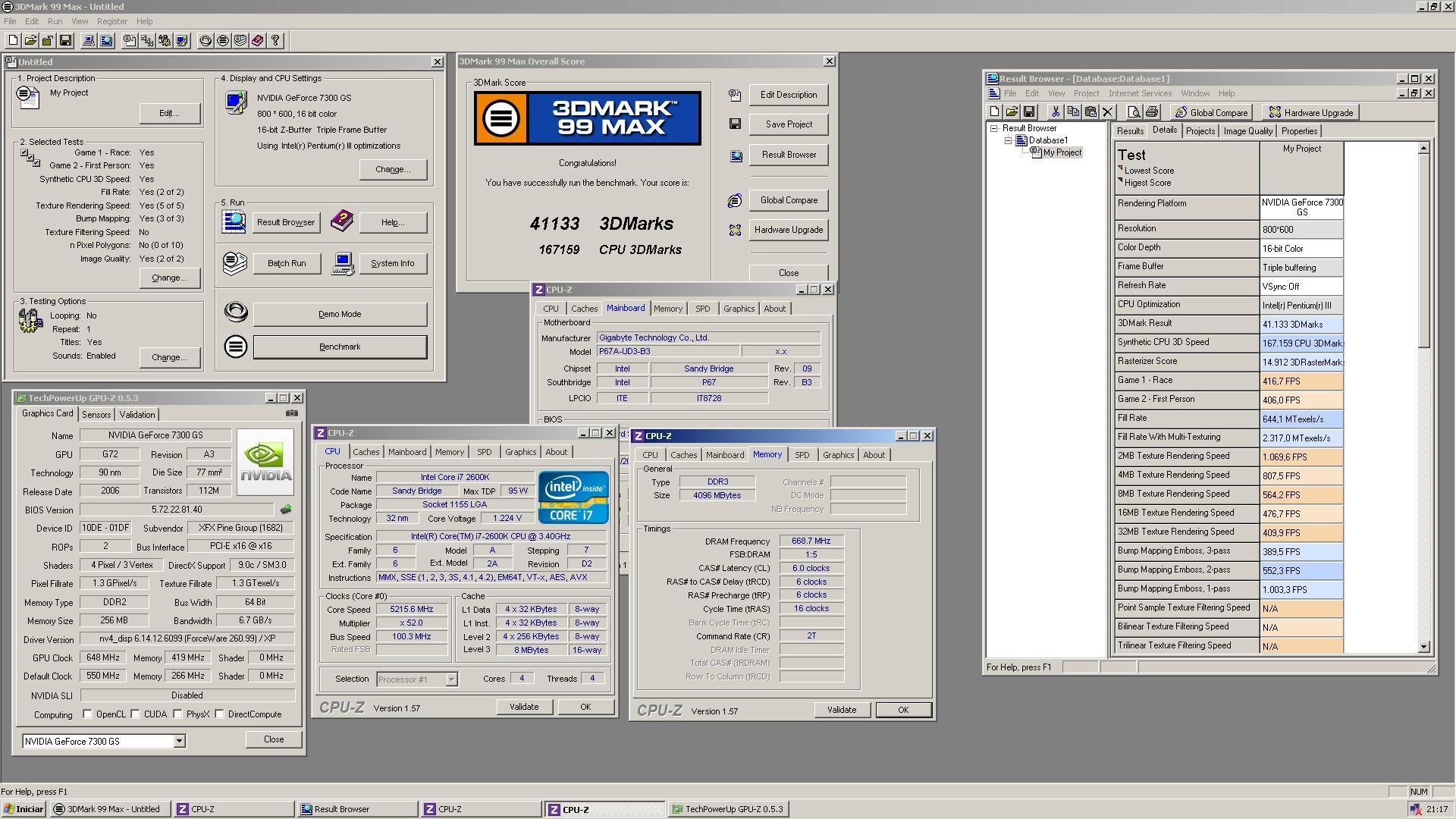1456x819 pixels.
Task: Click the Iniciar start button on the taskbar
Action: click(x=24, y=809)
